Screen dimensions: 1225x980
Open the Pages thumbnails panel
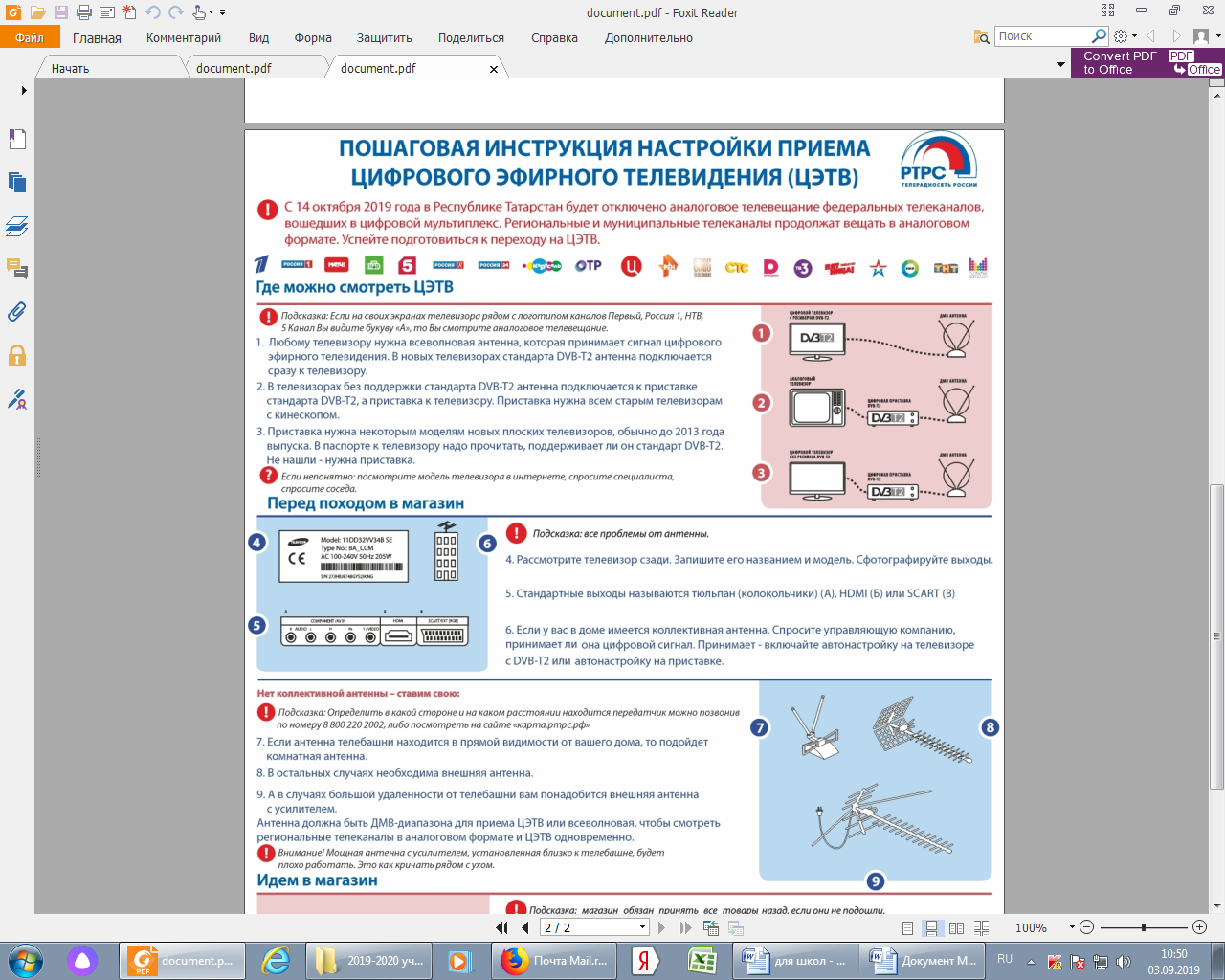tap(17, 183)
